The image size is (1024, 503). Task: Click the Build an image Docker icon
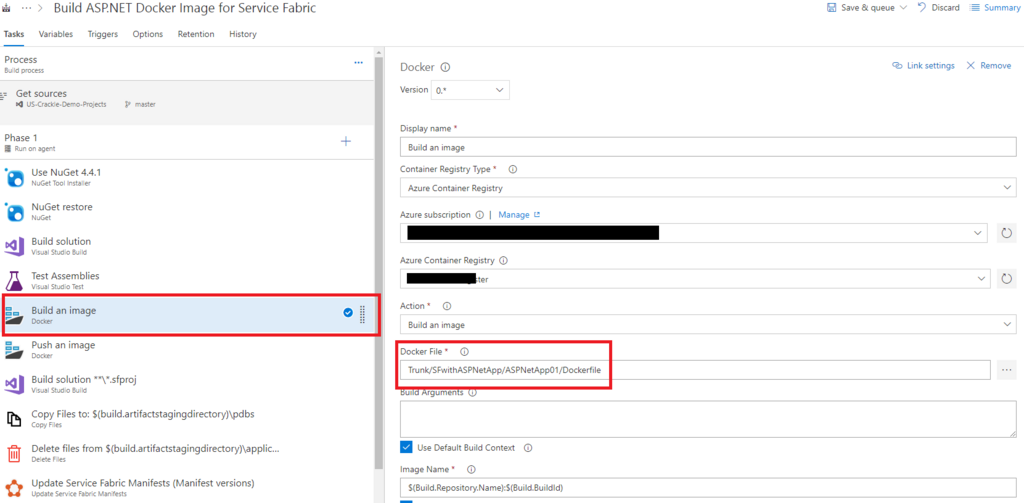coord(14,316)
